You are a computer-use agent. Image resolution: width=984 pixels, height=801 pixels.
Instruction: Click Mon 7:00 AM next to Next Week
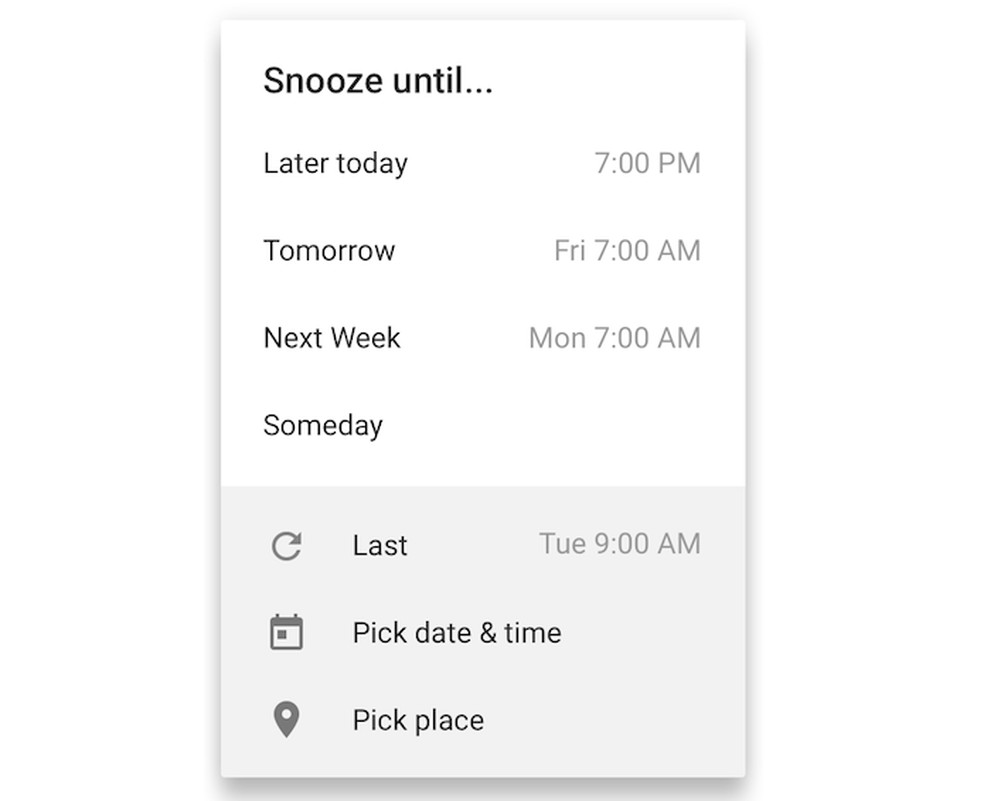pos(613,338)
